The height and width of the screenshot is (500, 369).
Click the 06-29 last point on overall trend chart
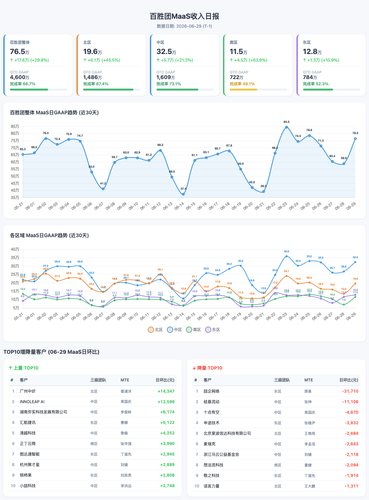(x=355, y=138)
